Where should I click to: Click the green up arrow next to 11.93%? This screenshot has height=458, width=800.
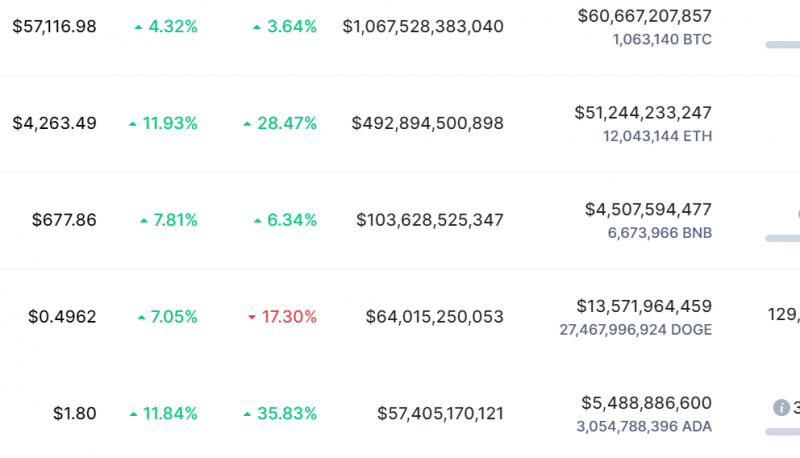(x=133, y=124)
